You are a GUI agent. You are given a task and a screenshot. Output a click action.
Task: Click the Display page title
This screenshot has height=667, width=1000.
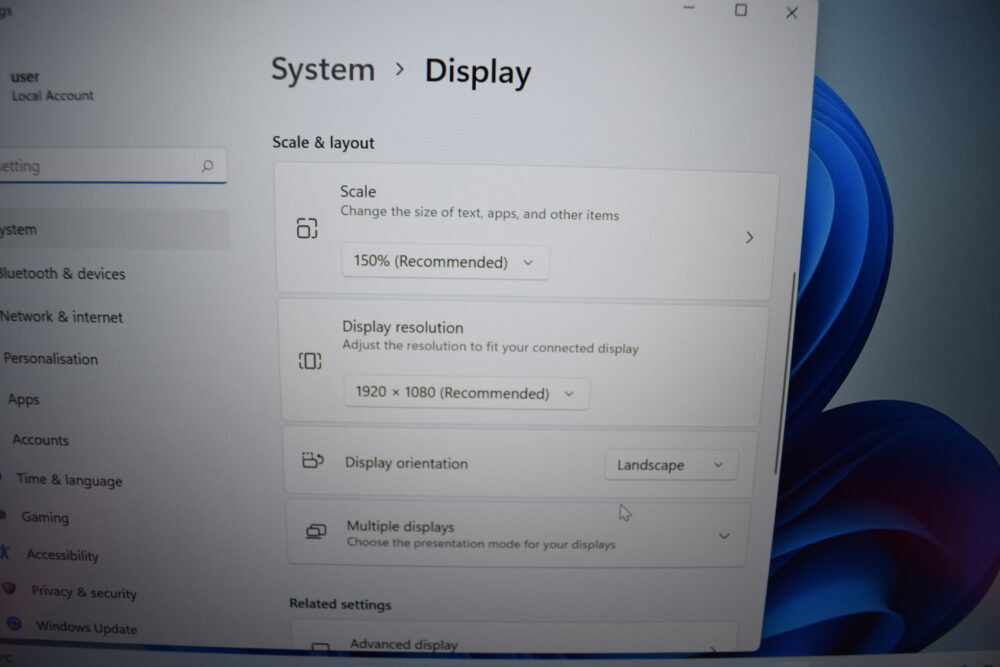pyautogui.click(x=478, y=72)
